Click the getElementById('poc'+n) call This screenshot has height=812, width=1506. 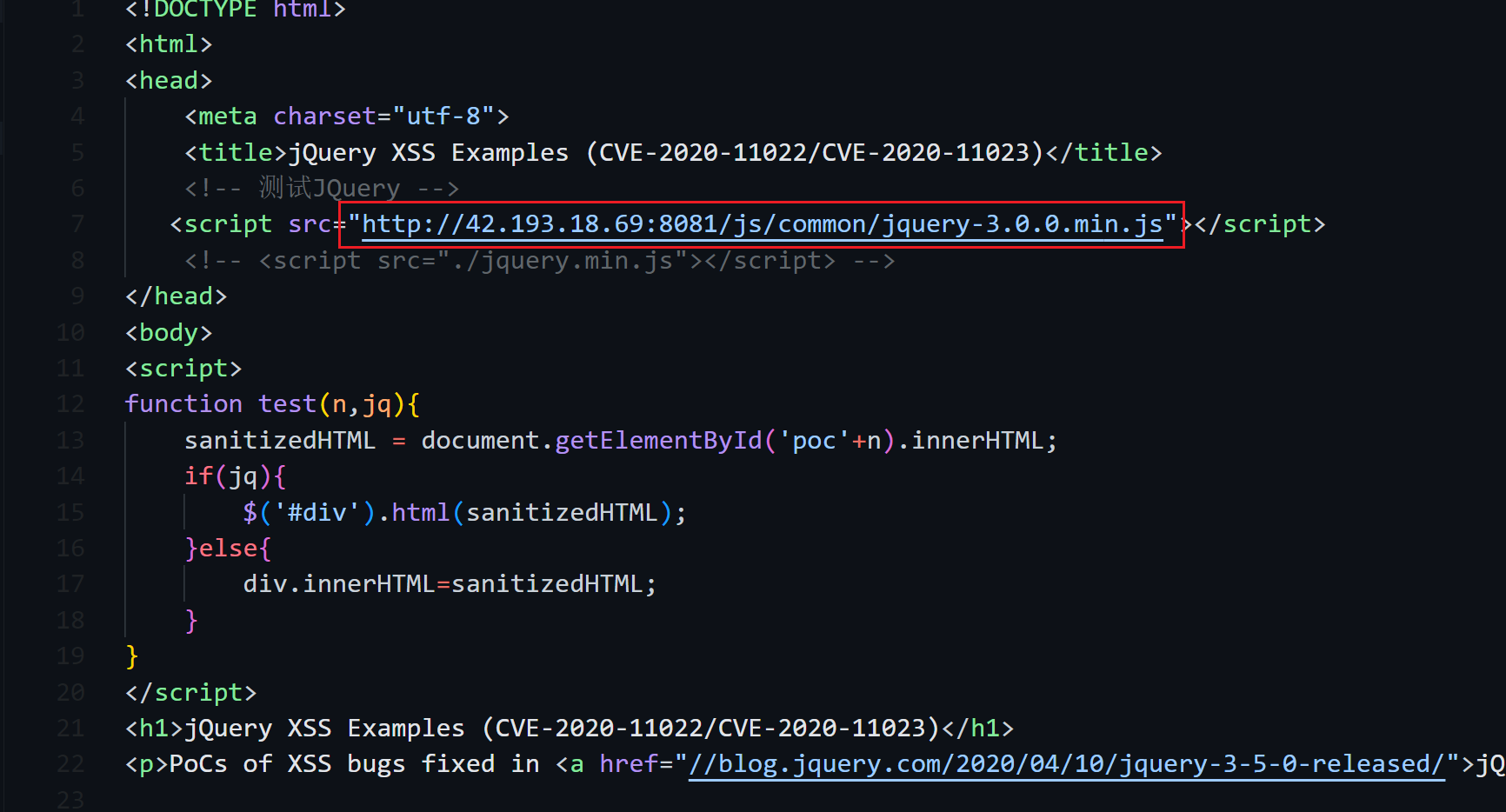(x=726, y=441)
